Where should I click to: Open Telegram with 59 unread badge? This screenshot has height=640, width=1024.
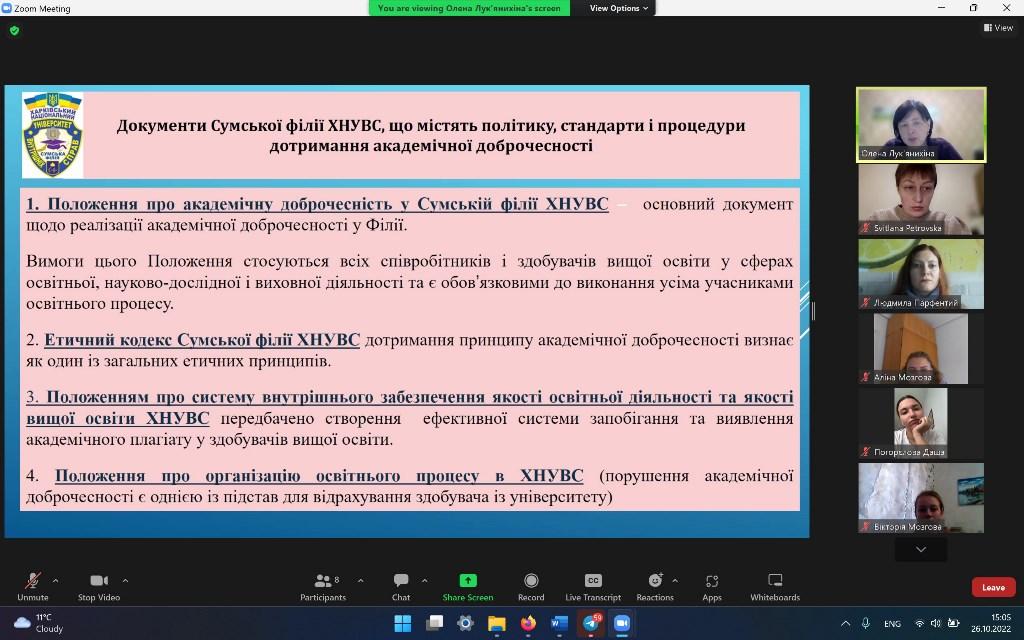(591, 624)
